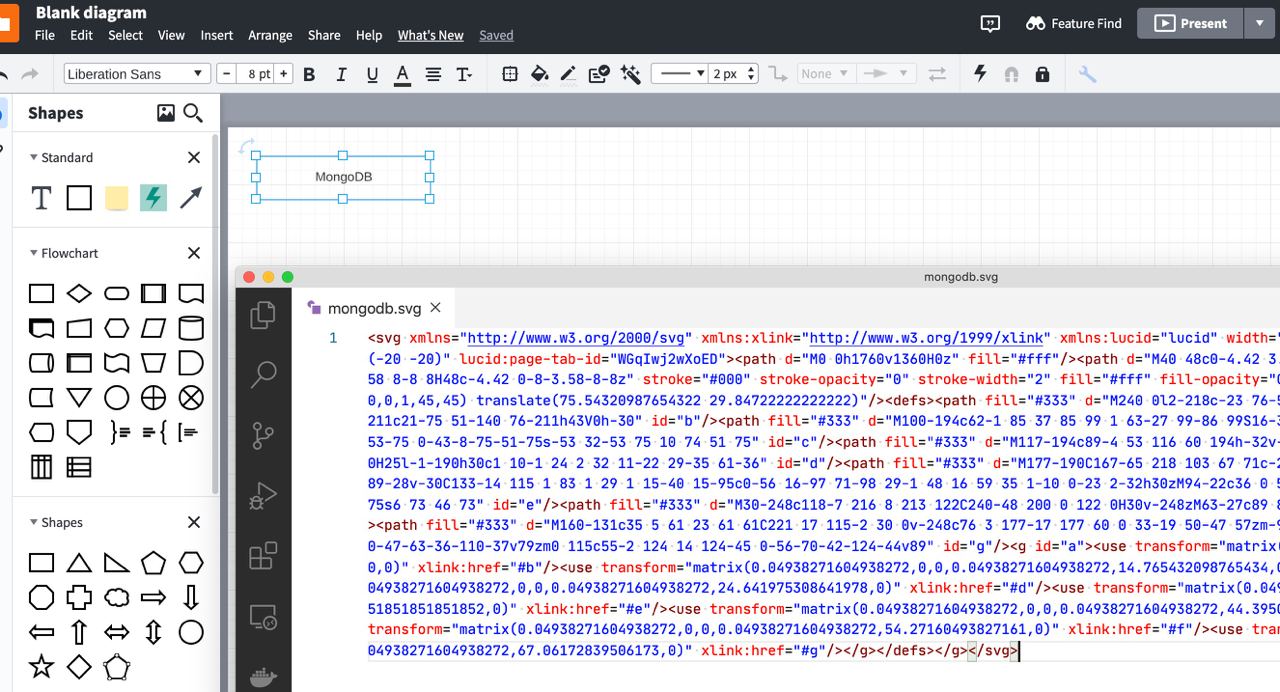This screenshot has height=692, width=1280.
Task: Open the Insert menu
Action: point(217,35)
